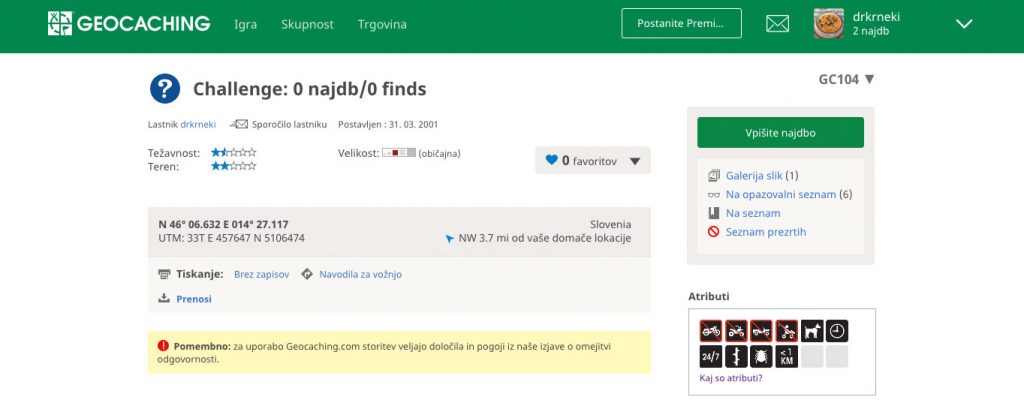Expand the favoritov dropdown
The width and height of the screenshot is (1024, 400).
click(634, 161)
